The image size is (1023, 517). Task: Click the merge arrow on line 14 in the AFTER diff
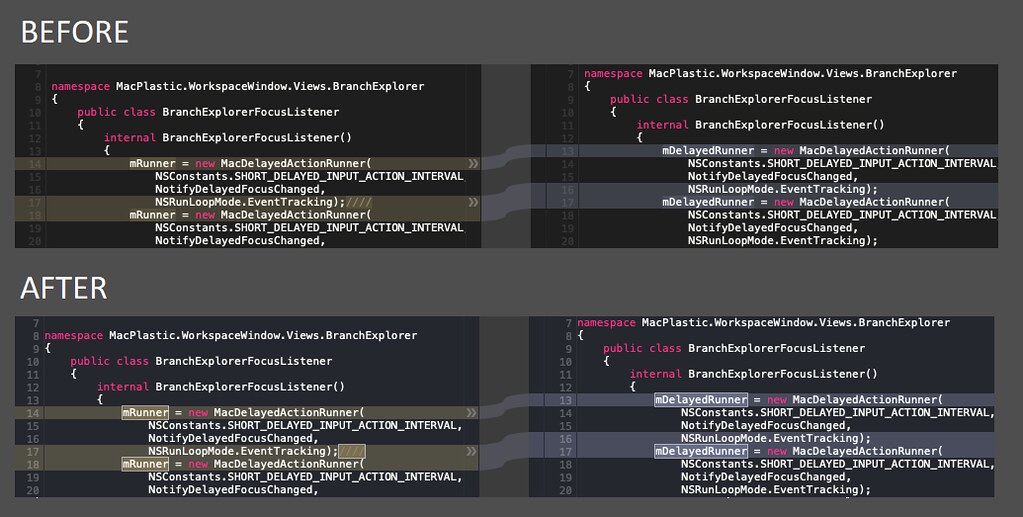[473, 412]
